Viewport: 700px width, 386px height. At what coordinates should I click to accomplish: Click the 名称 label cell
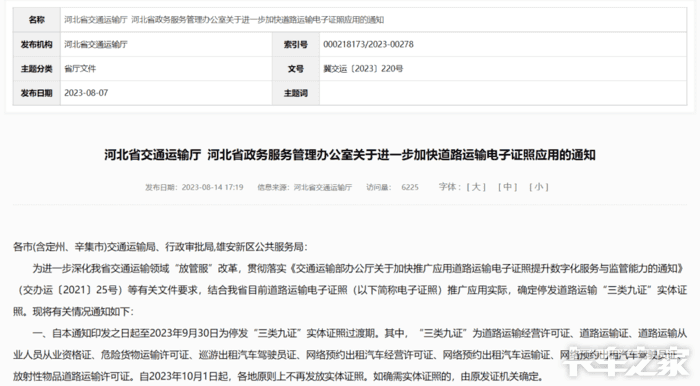[x=37, y=20]
